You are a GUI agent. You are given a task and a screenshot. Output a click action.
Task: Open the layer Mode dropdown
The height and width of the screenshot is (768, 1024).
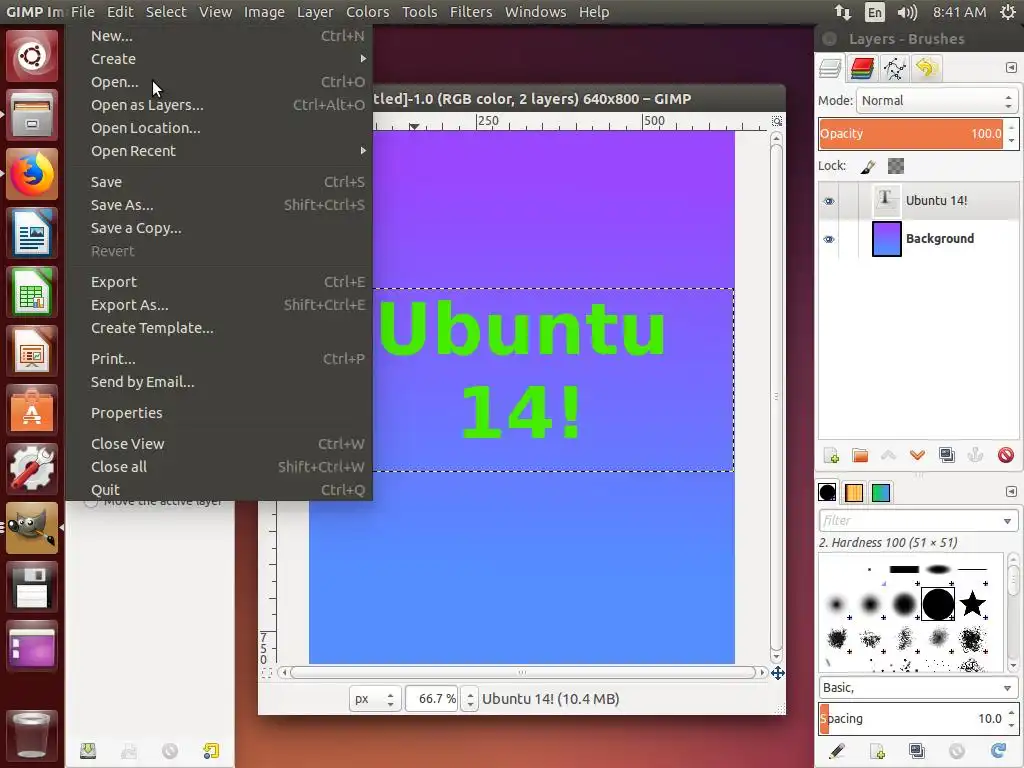(937, 101)
